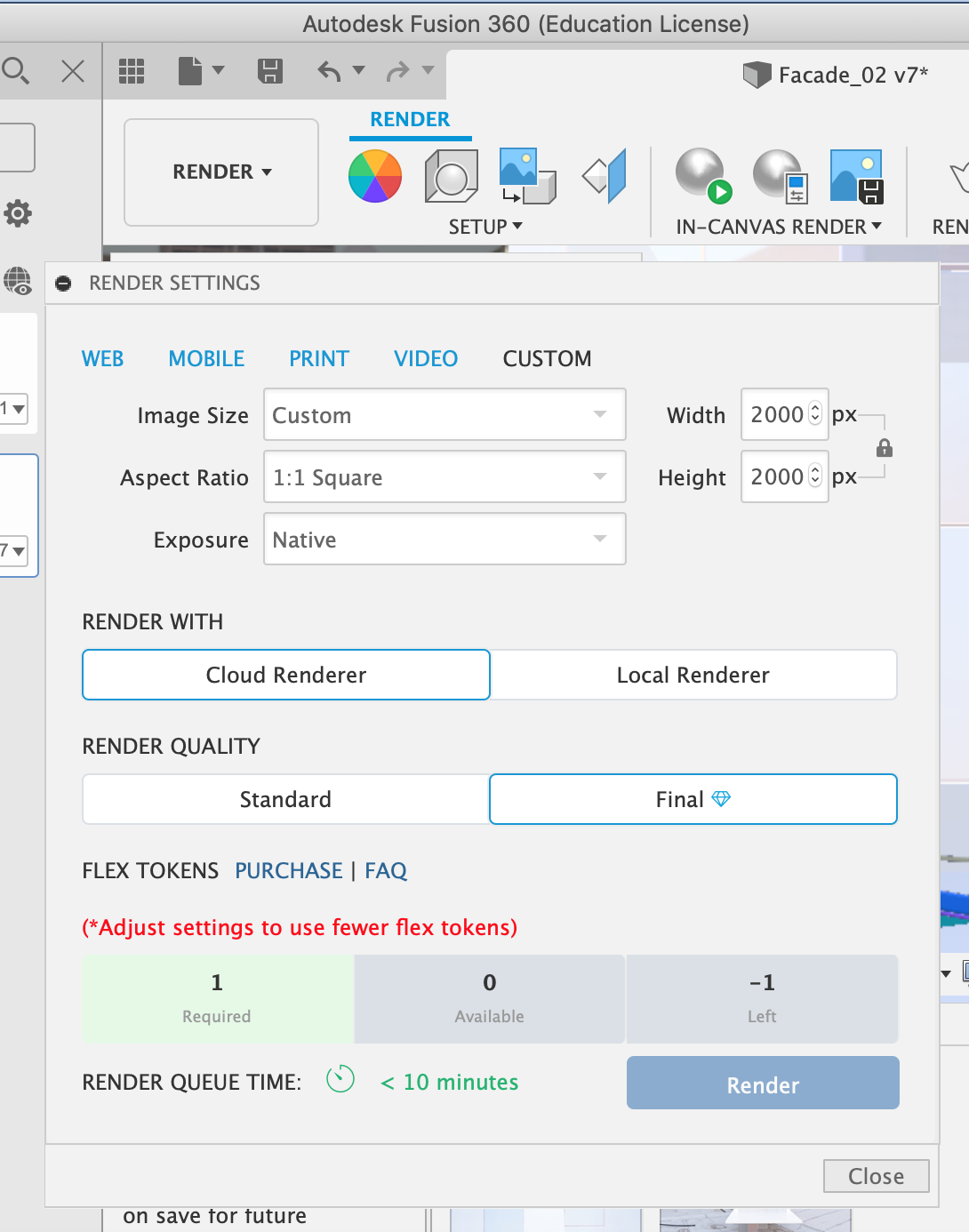The image size is (969, 1232).
Task: Open the Decal tool in Setup
Action: click(x=527, y=176)
